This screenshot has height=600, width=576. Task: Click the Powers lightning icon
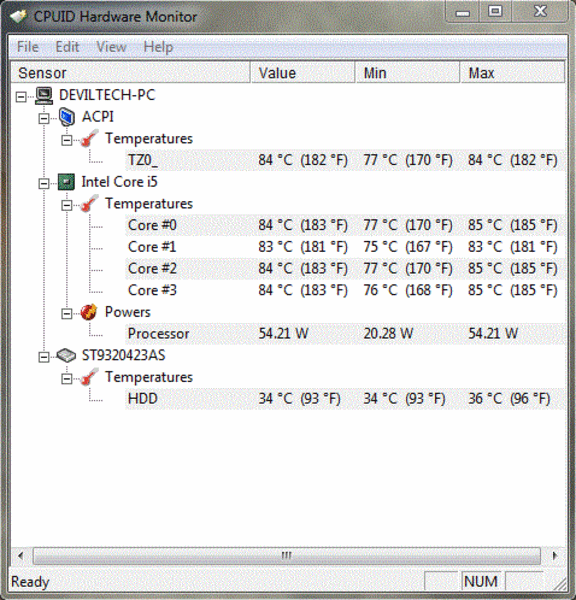click(89, 312)
